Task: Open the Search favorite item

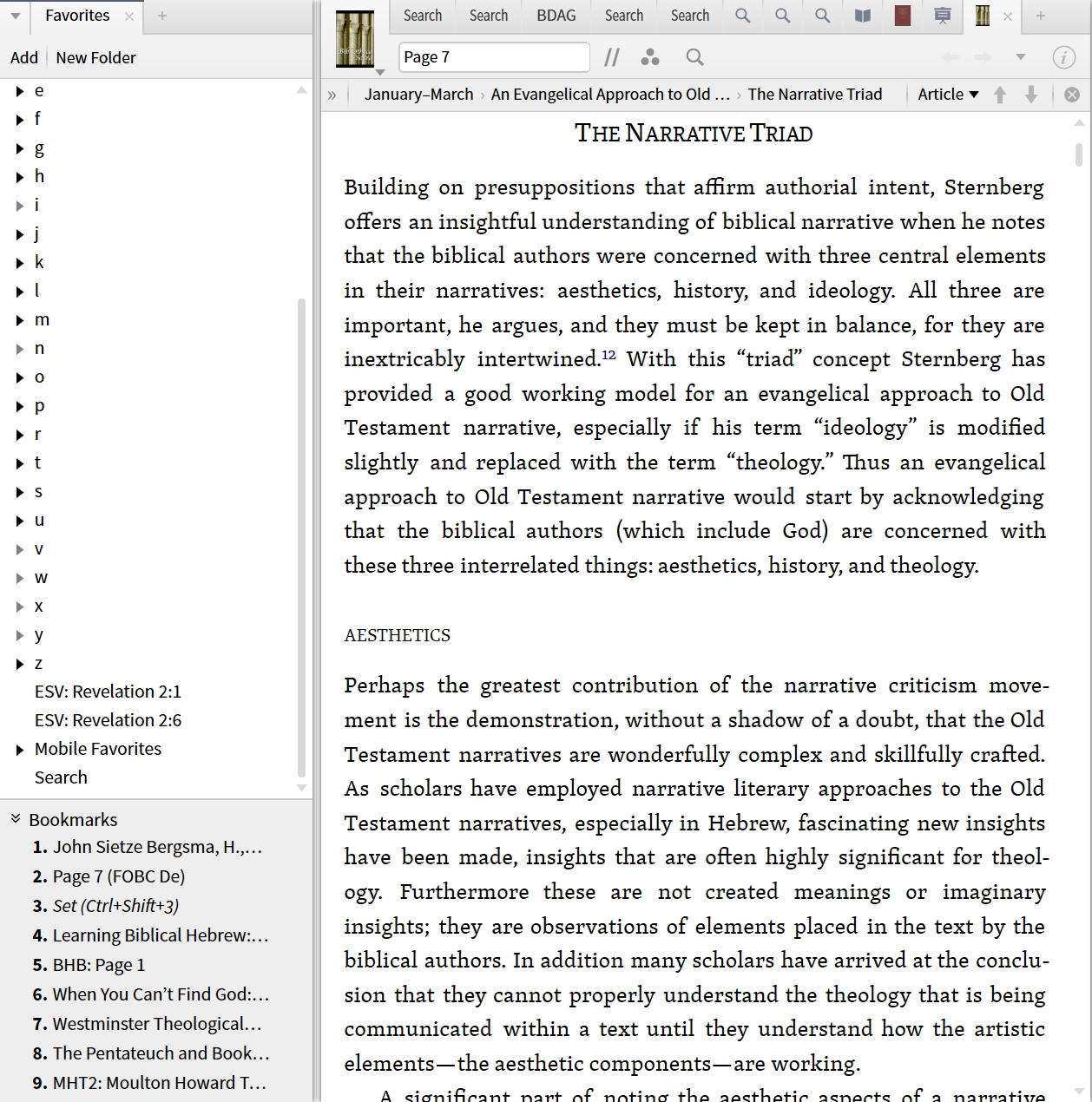Action: click(61, 777)
